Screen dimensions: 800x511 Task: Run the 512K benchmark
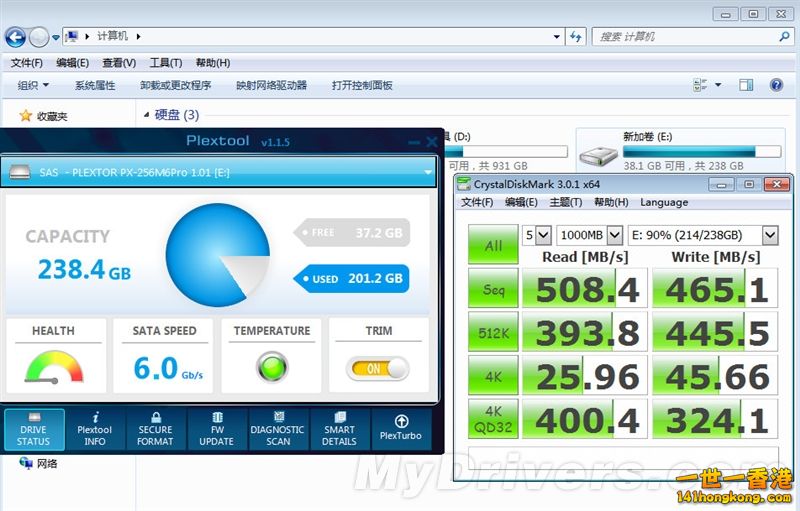click(x=493, y=332)
